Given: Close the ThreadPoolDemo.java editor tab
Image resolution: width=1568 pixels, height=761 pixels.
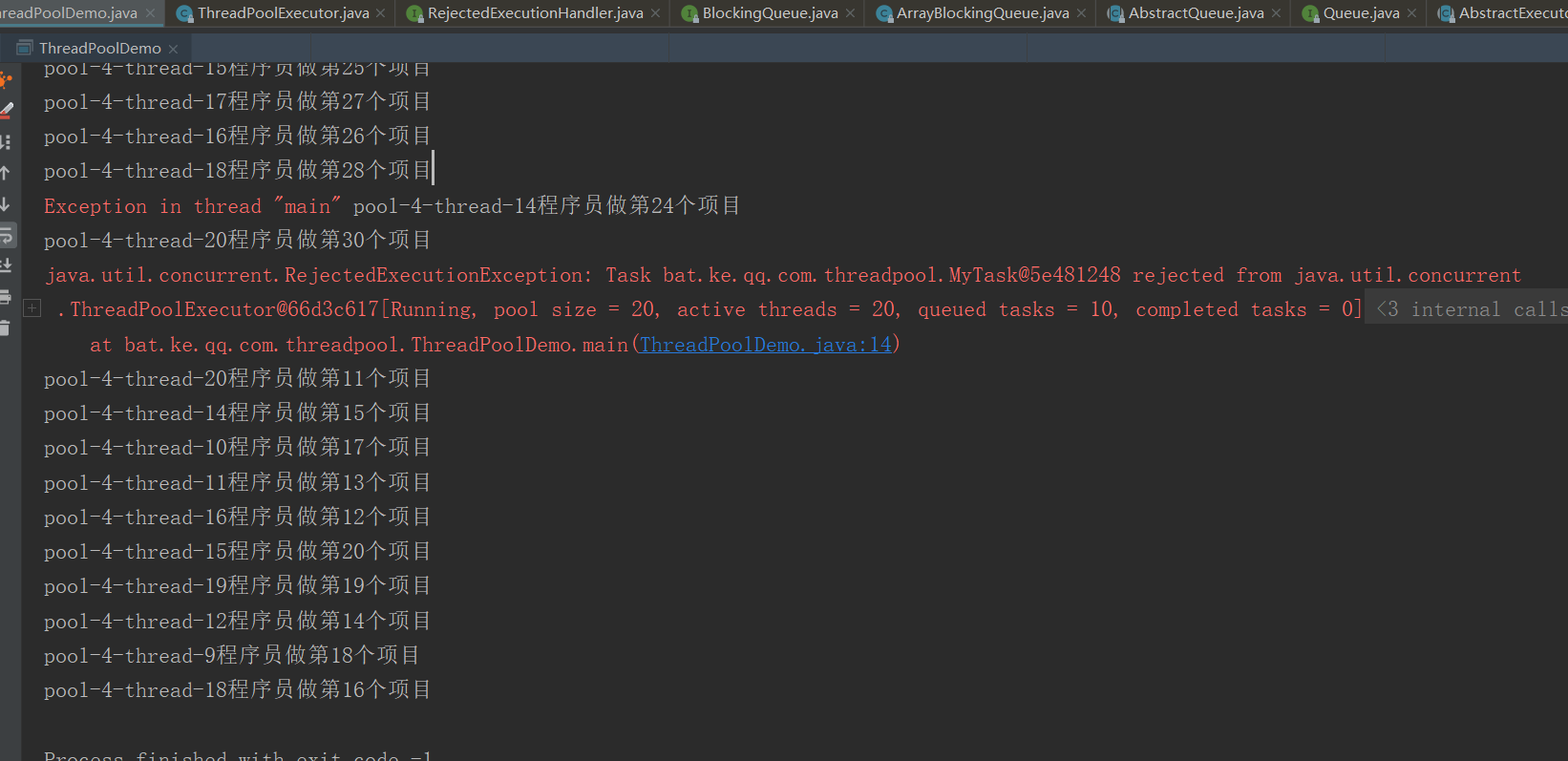Looking at the screenshot, I should pos(150,13).
